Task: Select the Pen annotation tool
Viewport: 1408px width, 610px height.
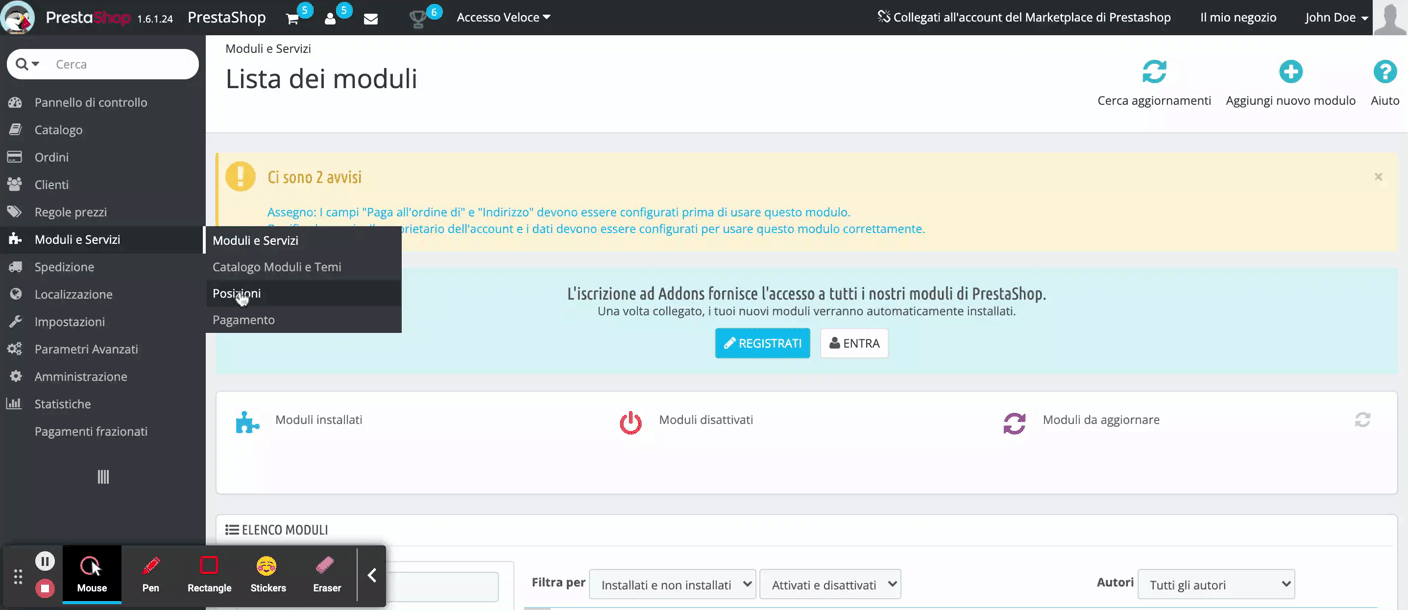Action: 151,575
